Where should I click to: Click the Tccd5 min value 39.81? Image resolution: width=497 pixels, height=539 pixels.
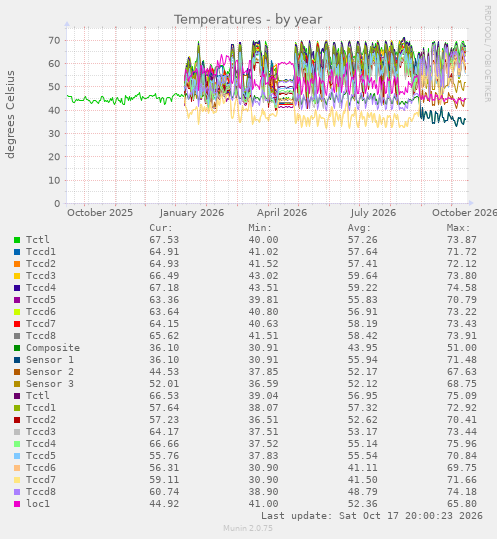(263, 300)
